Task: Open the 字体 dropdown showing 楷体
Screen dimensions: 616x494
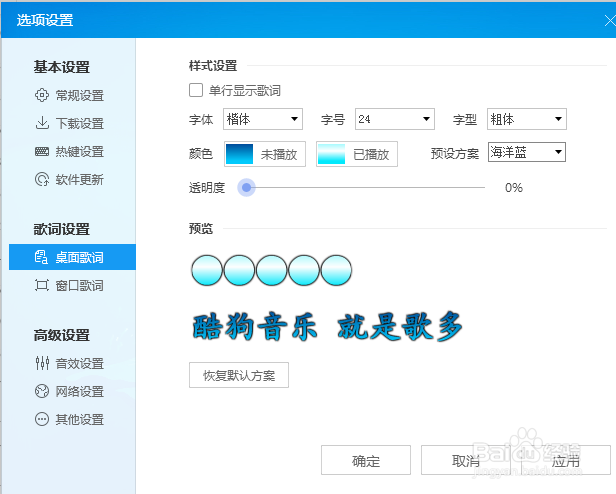Action: [263, 119]
